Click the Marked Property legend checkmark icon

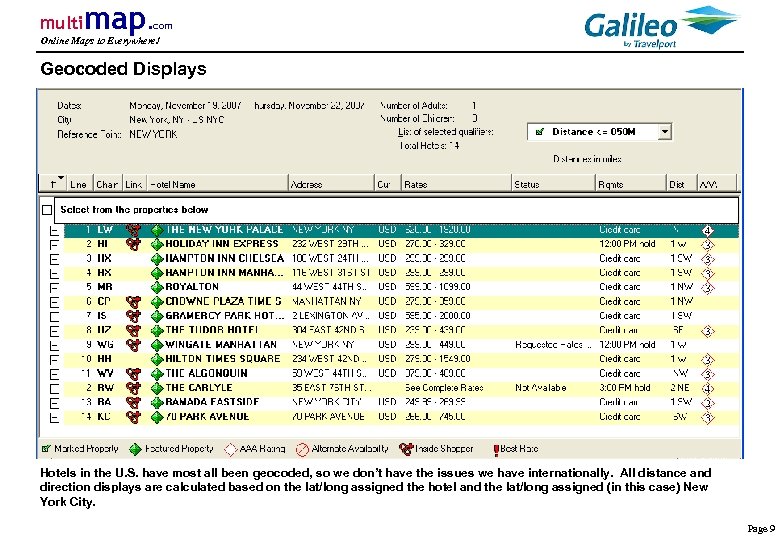[x=46, y=449]
